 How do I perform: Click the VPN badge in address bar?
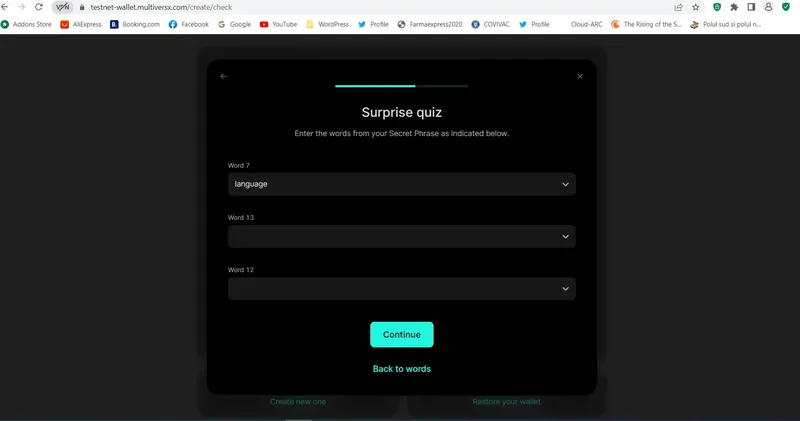point(62,7)
